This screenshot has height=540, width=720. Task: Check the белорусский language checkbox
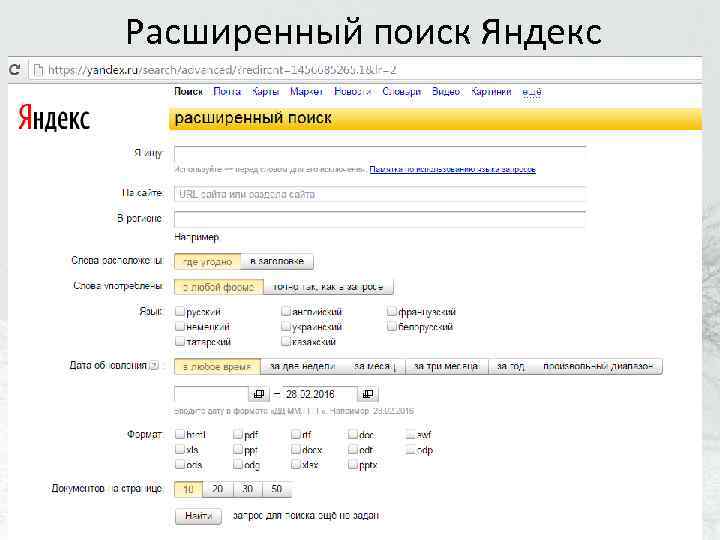click(392, 326)
